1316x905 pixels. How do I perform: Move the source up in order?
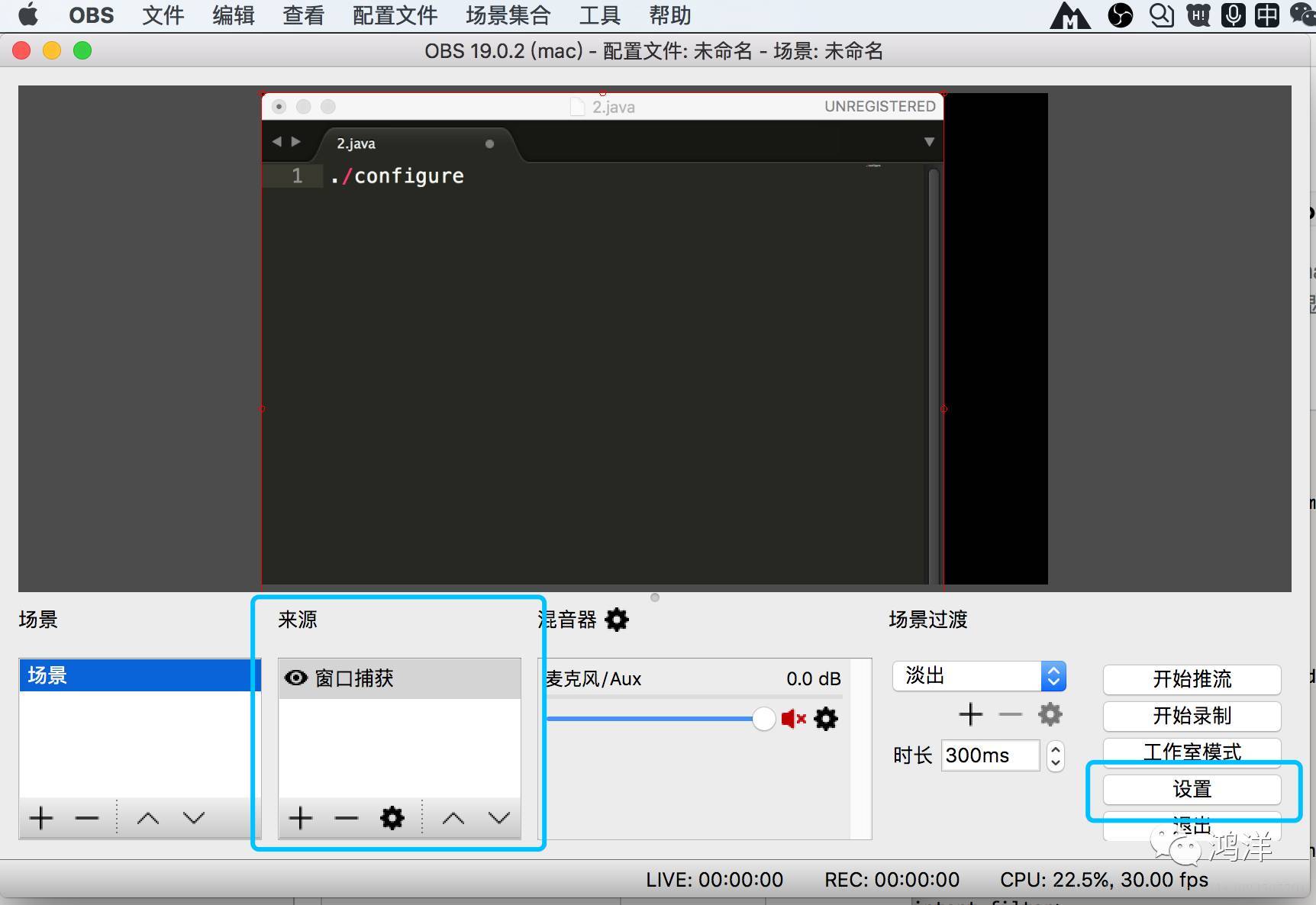coord(453,818)
